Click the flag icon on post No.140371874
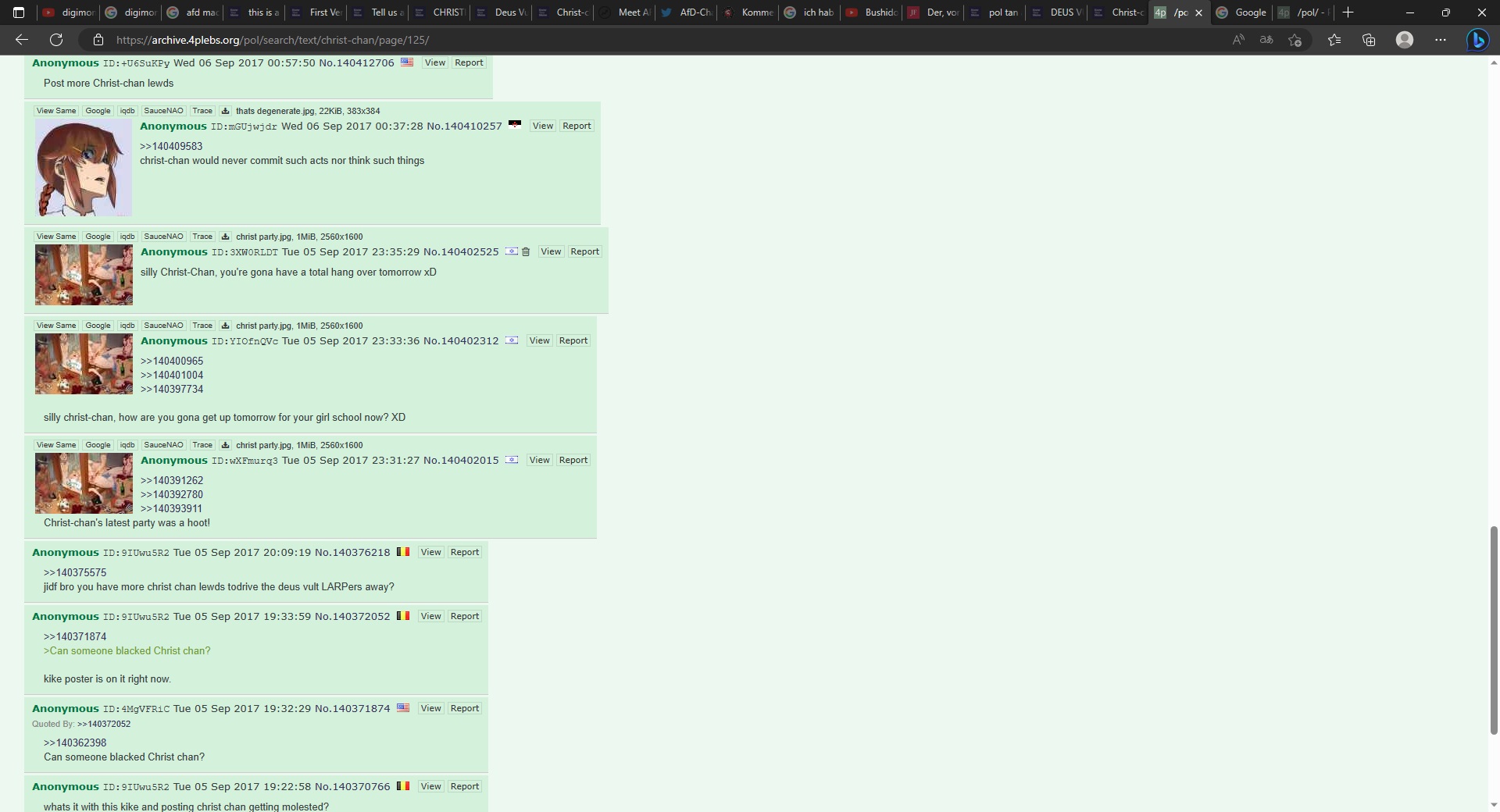The width and height of the screenshot is (1500, 812). tap(403, 707)
